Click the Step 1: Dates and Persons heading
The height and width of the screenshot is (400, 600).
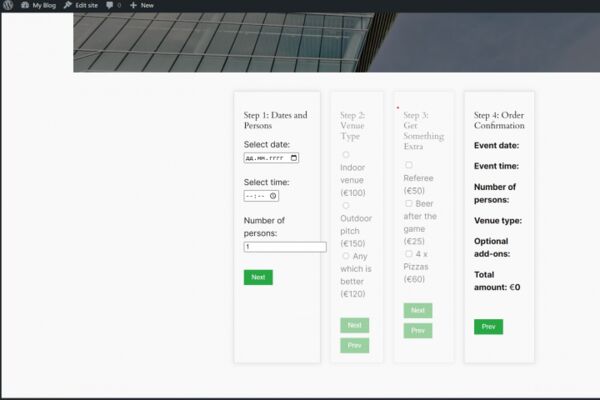coord(276,120)
